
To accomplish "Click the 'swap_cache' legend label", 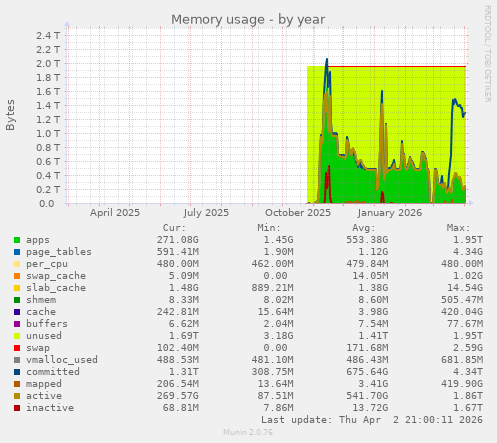I will click(56, 276).
